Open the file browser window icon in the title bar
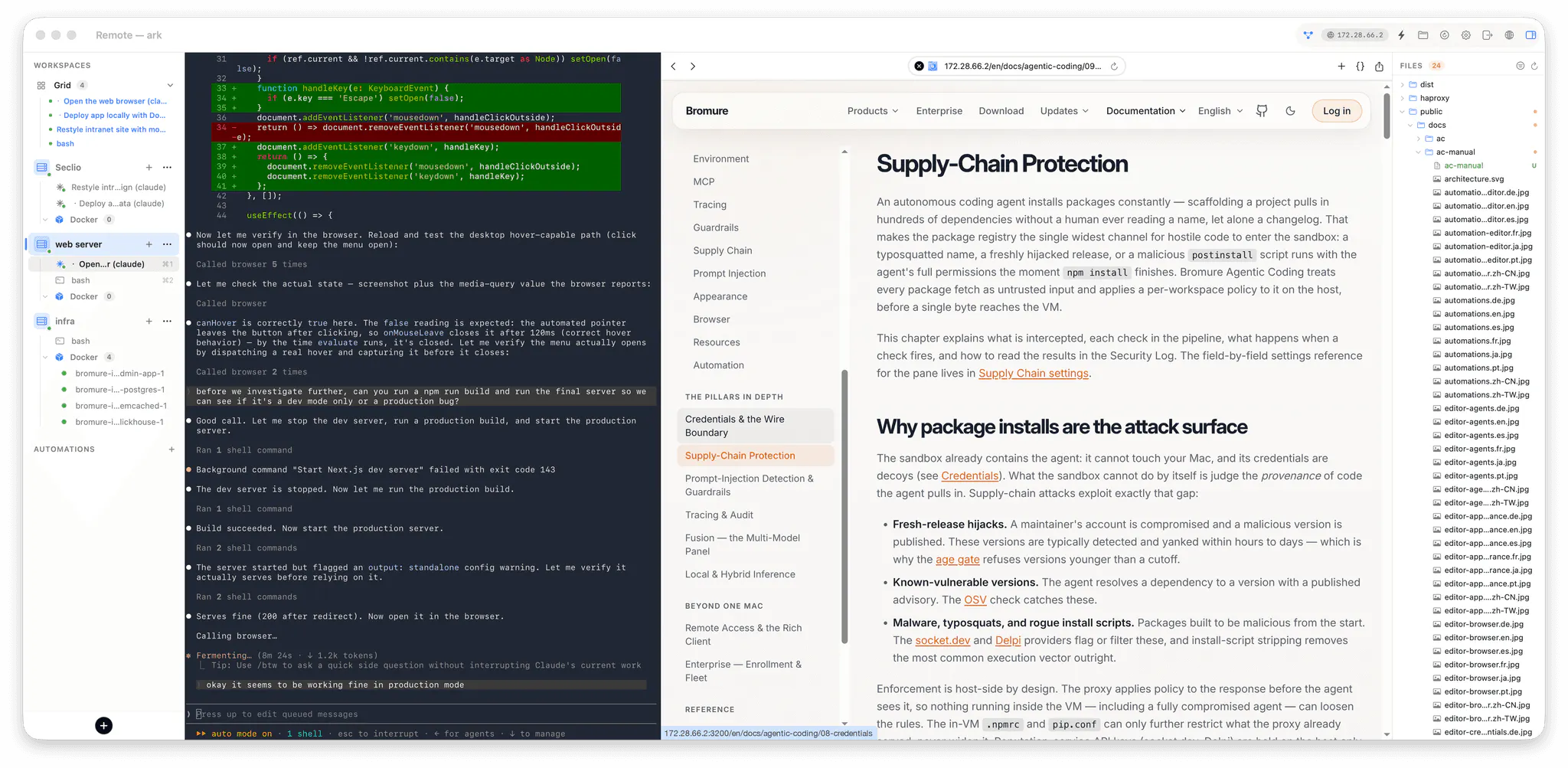The image size is (1568, 768). (1423, 35)
